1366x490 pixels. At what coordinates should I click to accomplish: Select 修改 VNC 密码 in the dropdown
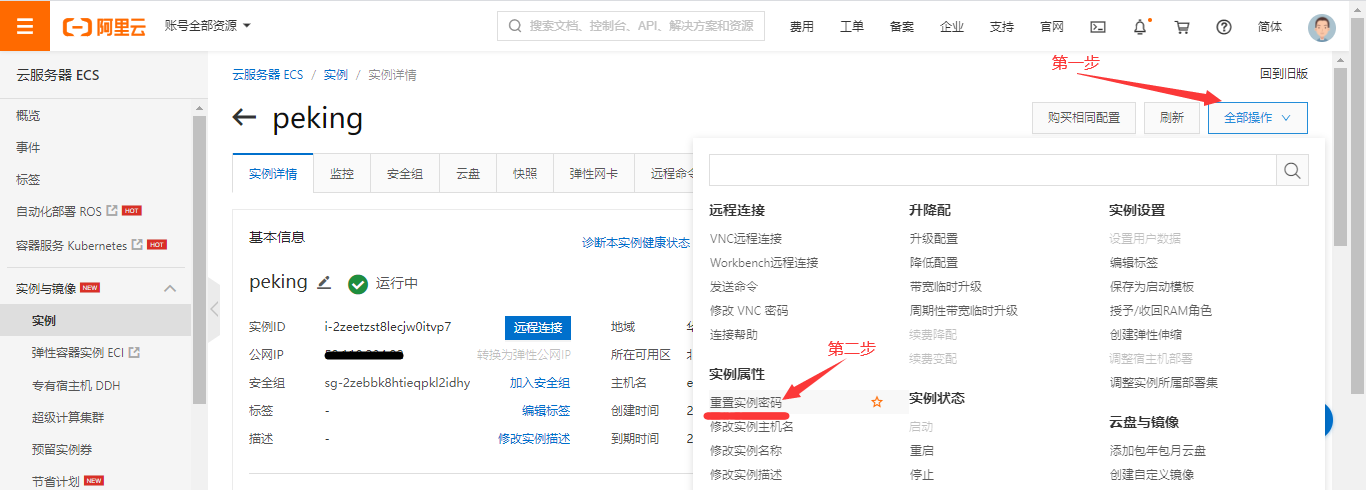749,311
